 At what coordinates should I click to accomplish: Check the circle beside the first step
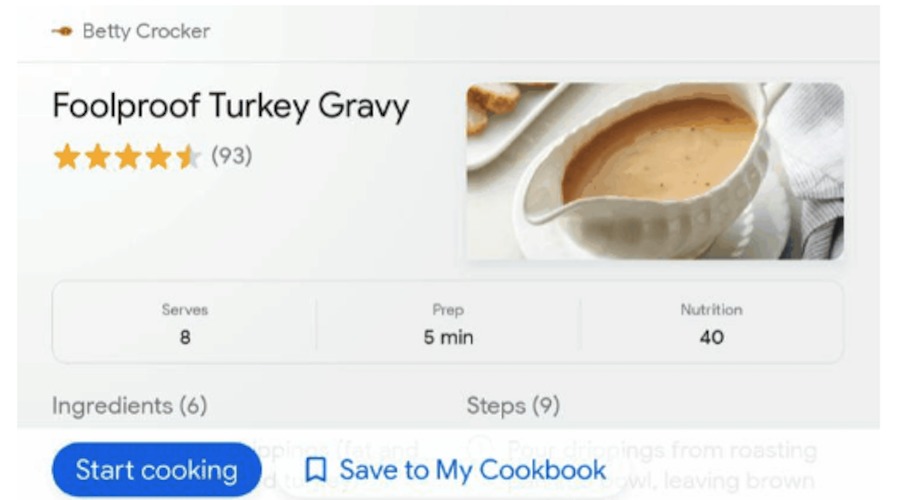pyautogui.click(x=480, y=450)
